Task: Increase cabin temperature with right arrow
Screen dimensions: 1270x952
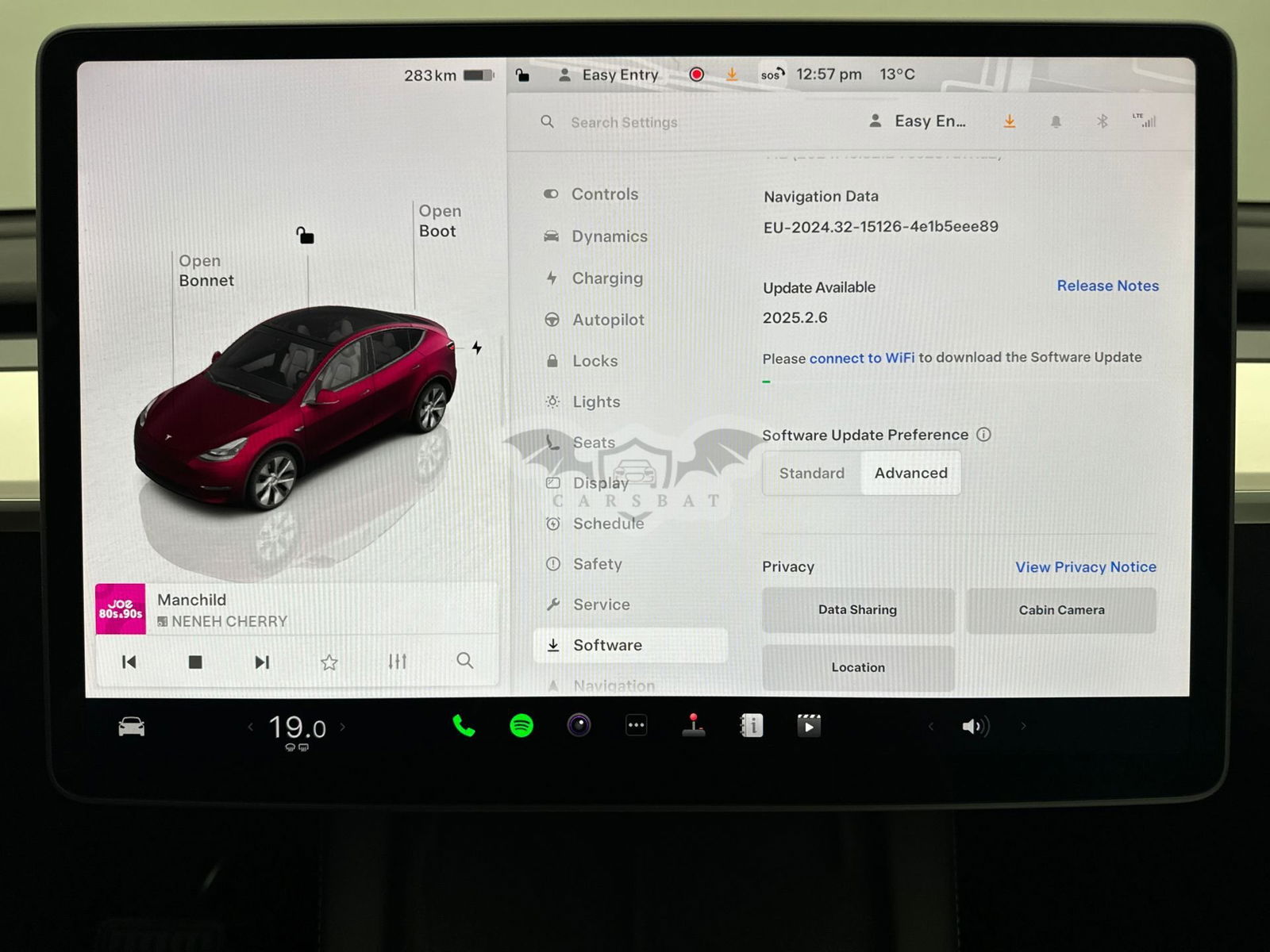Action: click(343, 727)
